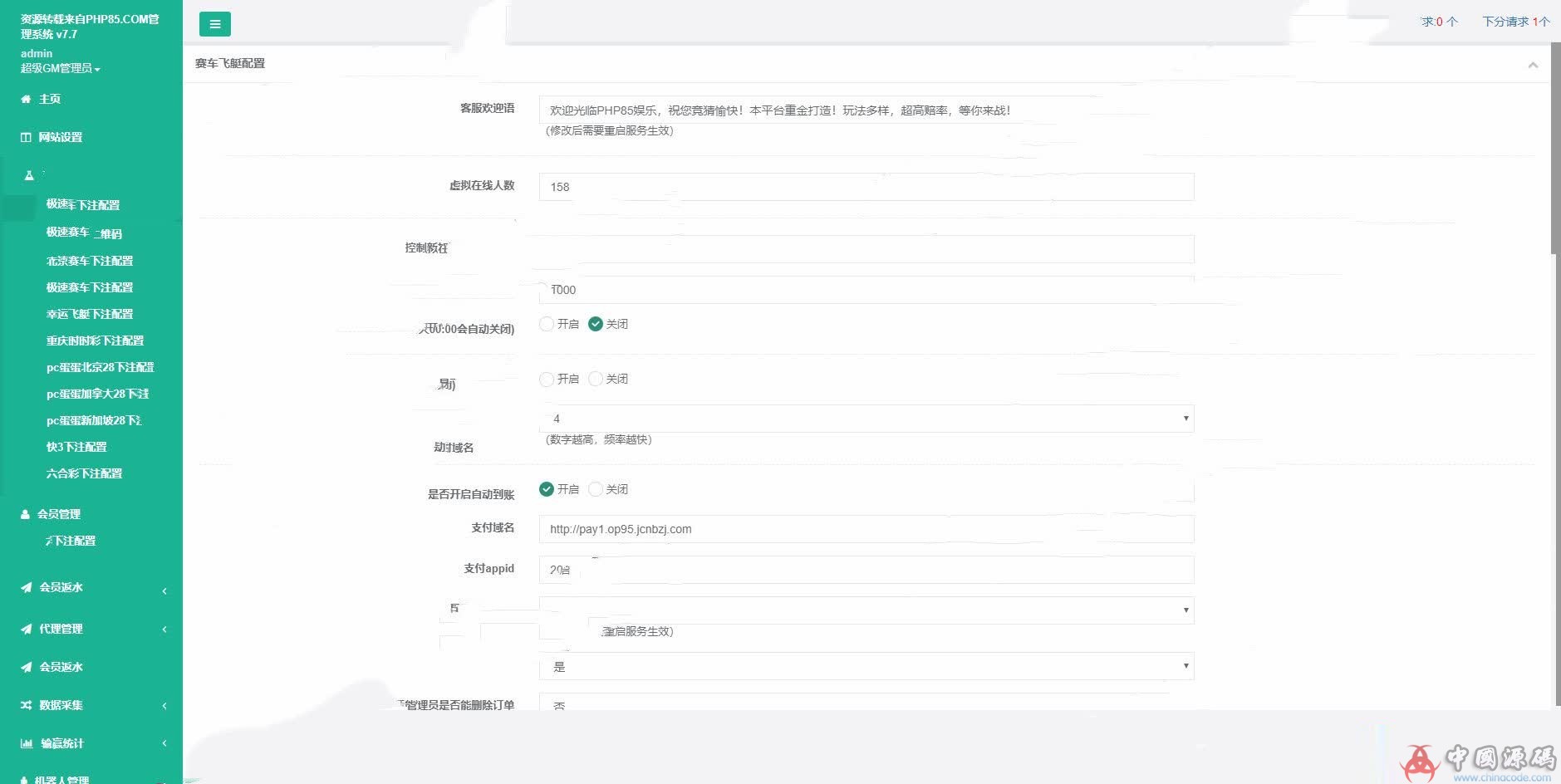Enable 是否开启自动到账 with 开启
The height and width of the screenshot is (784, 1561).
[547, 489]
